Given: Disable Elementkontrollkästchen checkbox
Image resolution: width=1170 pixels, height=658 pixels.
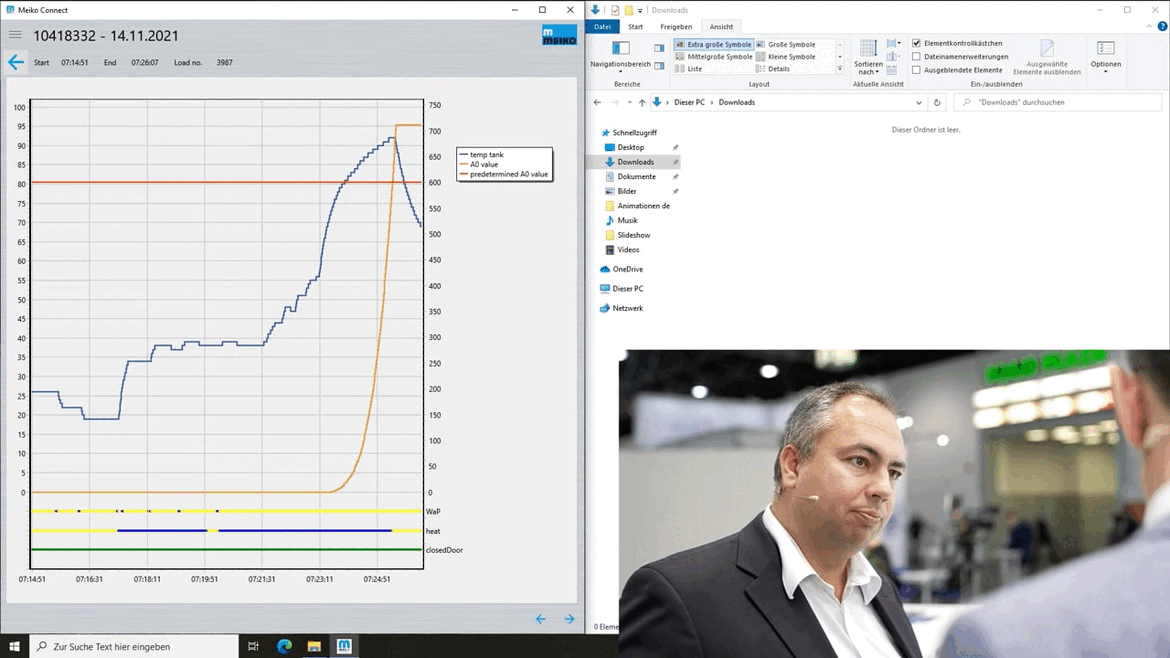Looking at the screenshot, I should (x=916, y=43).
